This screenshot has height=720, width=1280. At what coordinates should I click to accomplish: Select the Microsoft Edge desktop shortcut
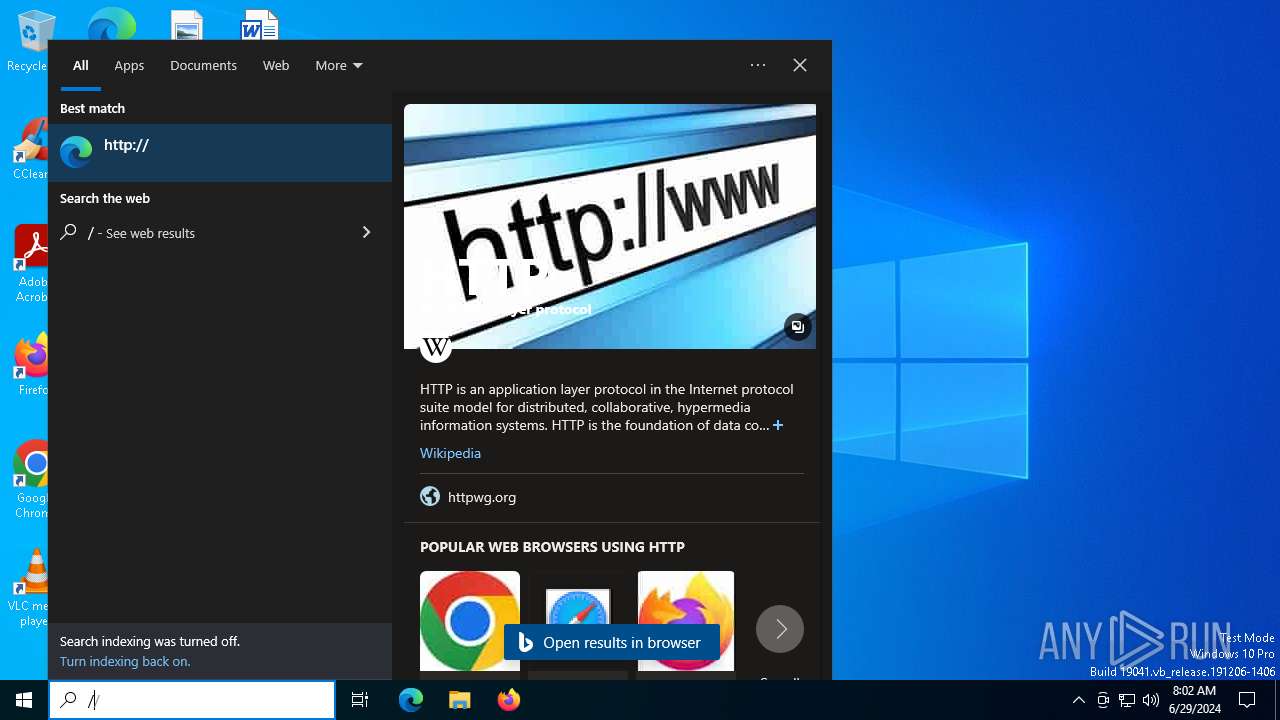point(111,24)
